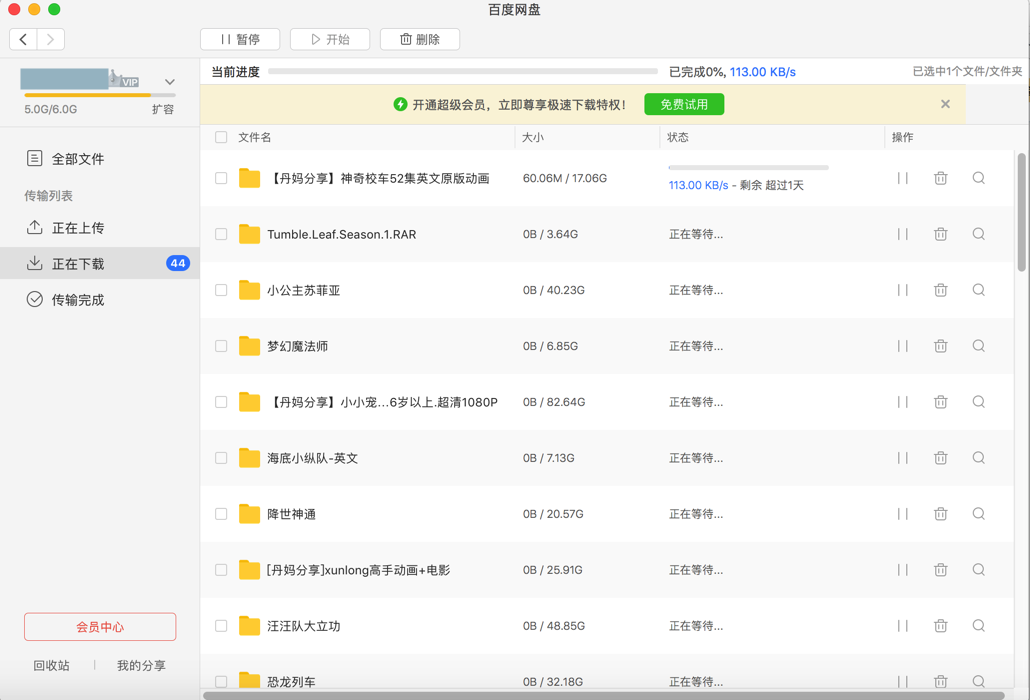Click the 44 badge on 正在下载
This screenshot has width=1030, height=700.
tap(178, 263)
